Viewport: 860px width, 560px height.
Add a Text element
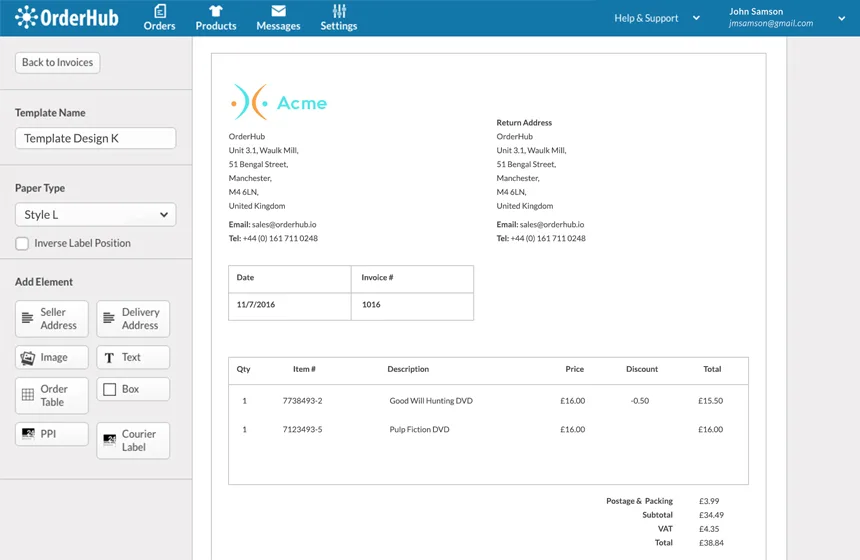pos(133,357)
